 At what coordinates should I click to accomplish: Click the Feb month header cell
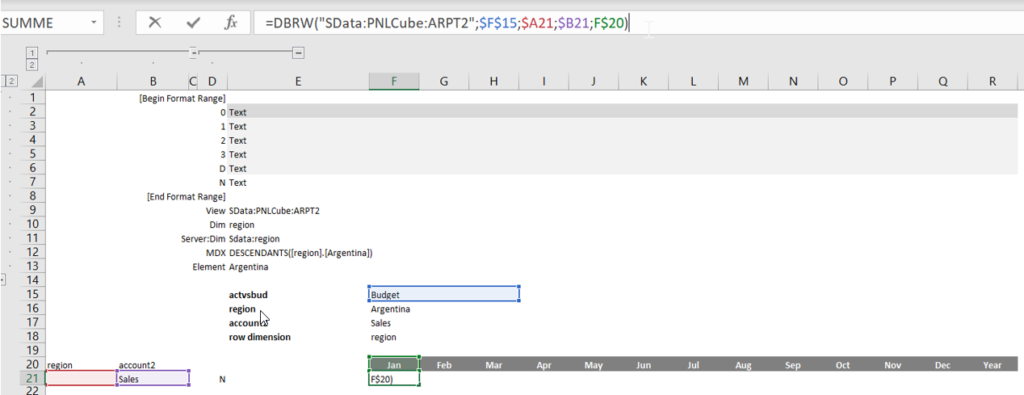(444, 365)
